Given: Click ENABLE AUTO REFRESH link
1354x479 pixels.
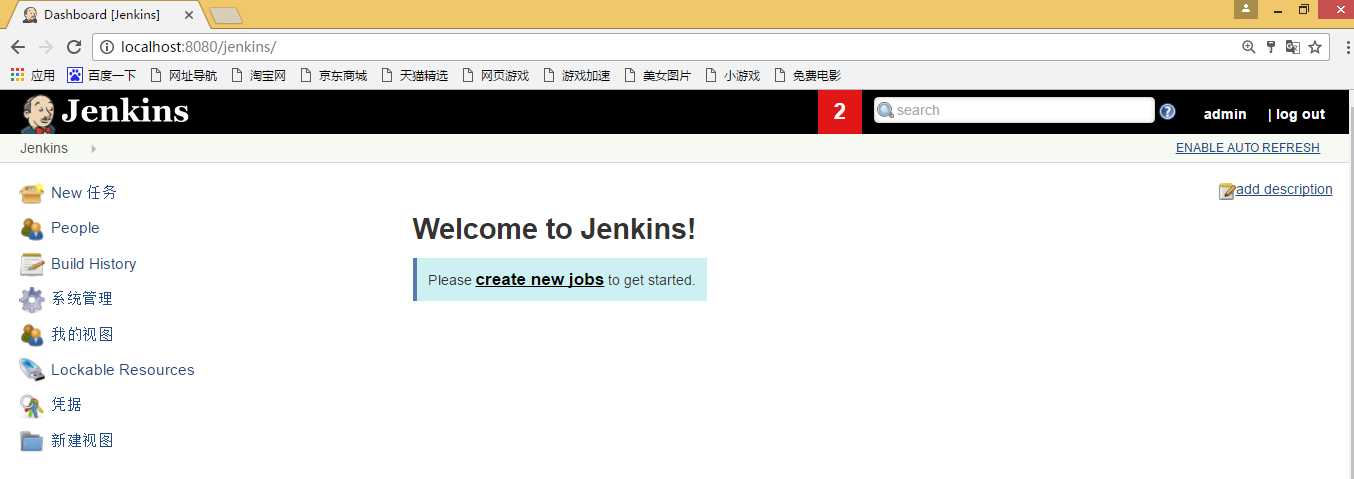Looking at the screenshot, I should click(x=1248, y=148).
